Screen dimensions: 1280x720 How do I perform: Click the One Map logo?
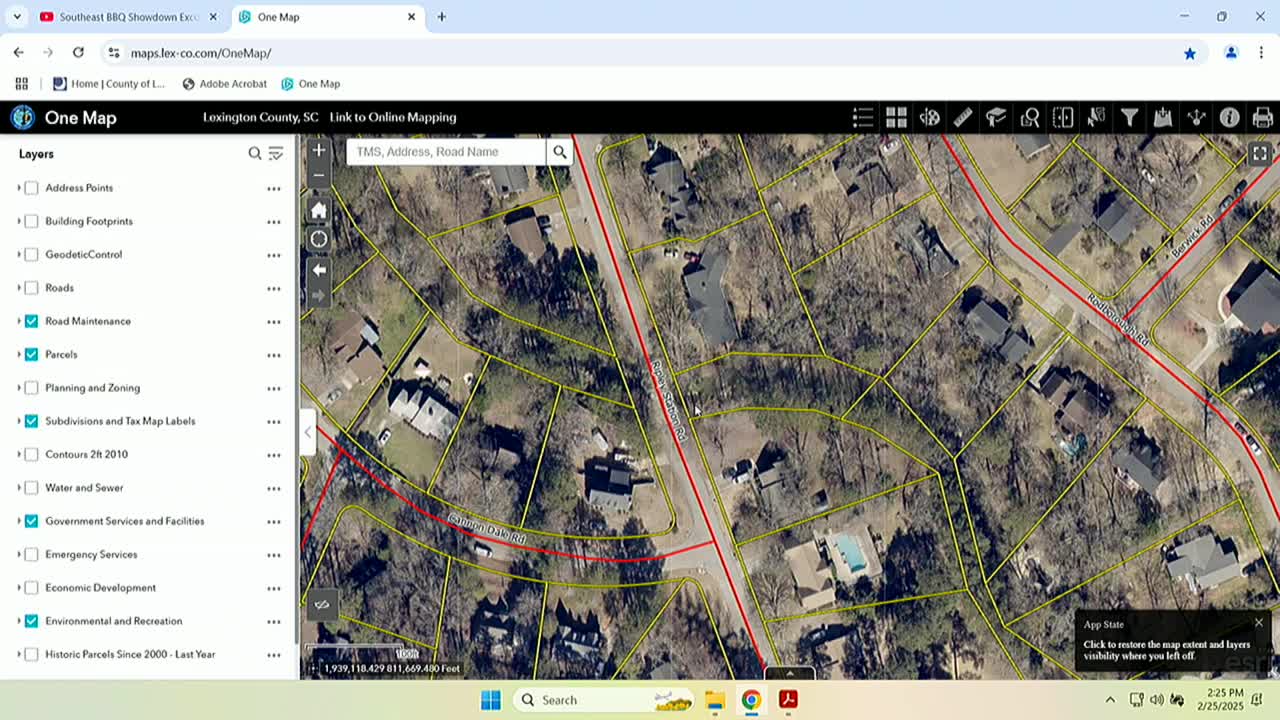click(23, 118)
